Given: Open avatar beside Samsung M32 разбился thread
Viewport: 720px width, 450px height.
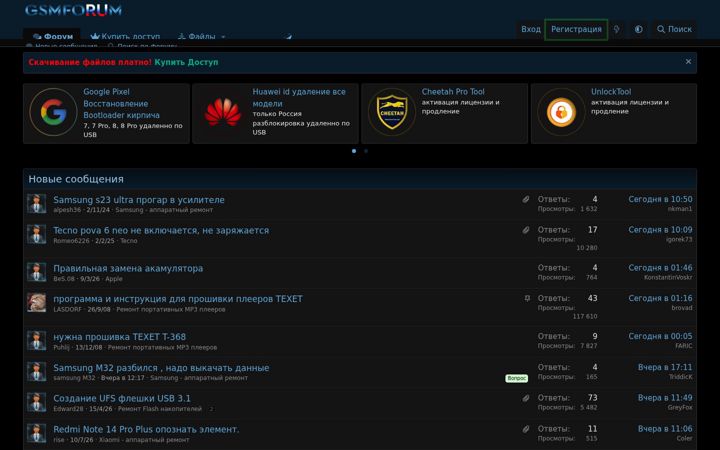Looking at the screenshot, I should pos(36,371).
